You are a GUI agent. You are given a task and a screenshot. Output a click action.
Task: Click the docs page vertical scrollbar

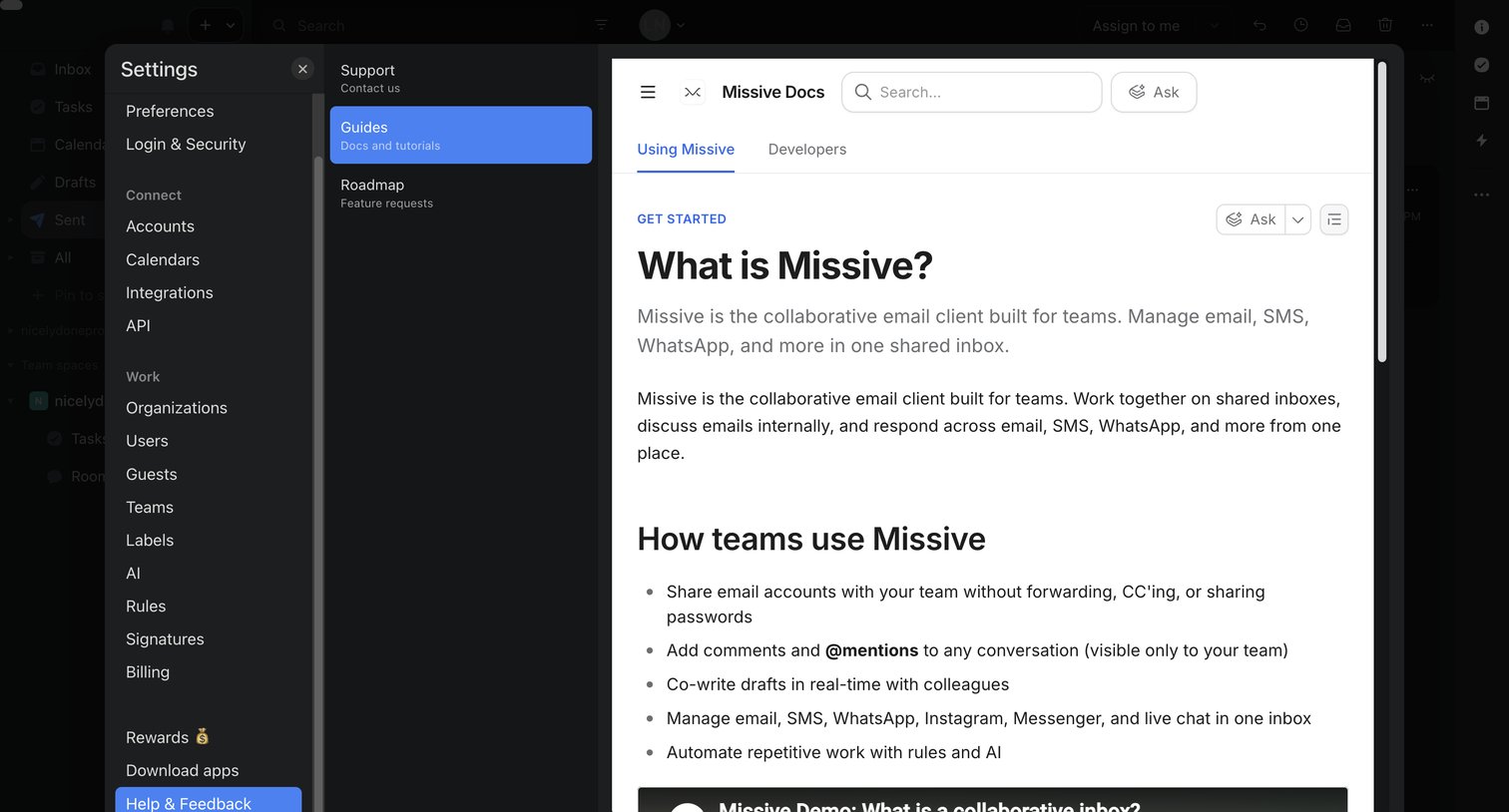coord(1382,211)
